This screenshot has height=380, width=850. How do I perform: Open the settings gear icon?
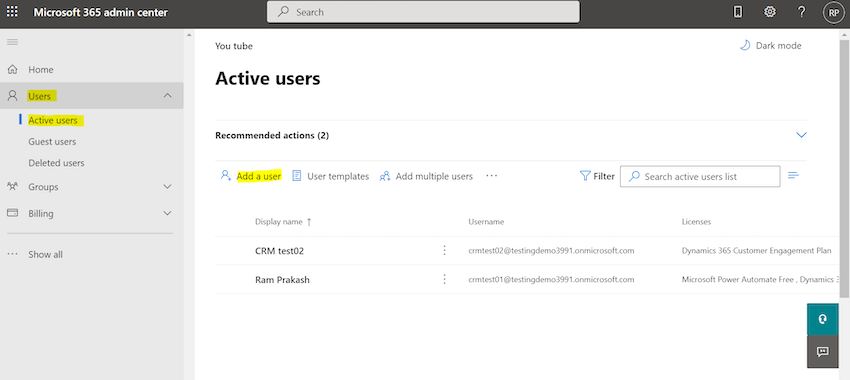769,12
